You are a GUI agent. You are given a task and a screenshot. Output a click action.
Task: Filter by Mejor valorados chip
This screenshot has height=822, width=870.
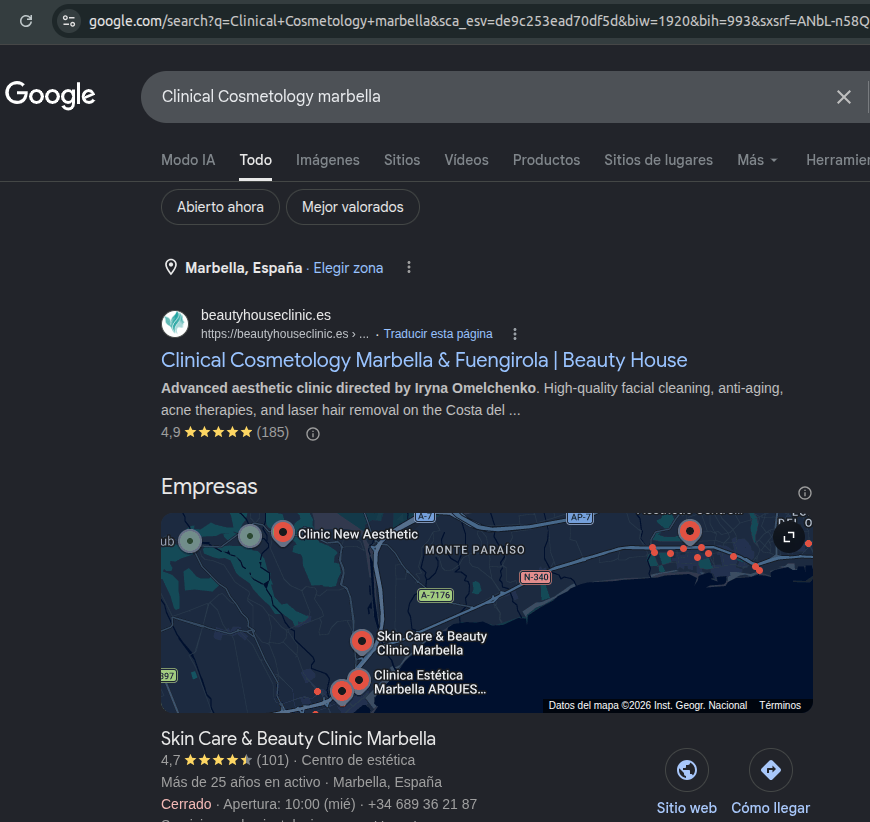tap(352, 207)
